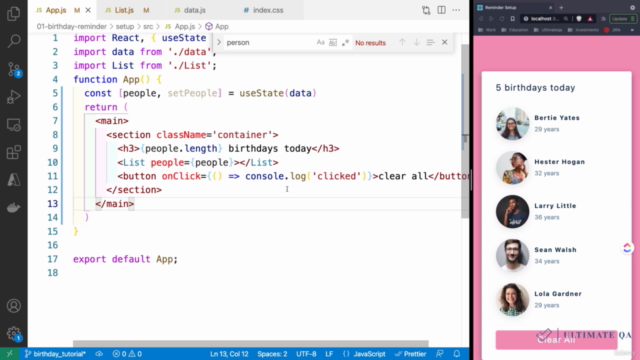This screenshot has height=360, width=640.
Task: Open the Docker view in the activity bar
Action: [x=13, y=208]
